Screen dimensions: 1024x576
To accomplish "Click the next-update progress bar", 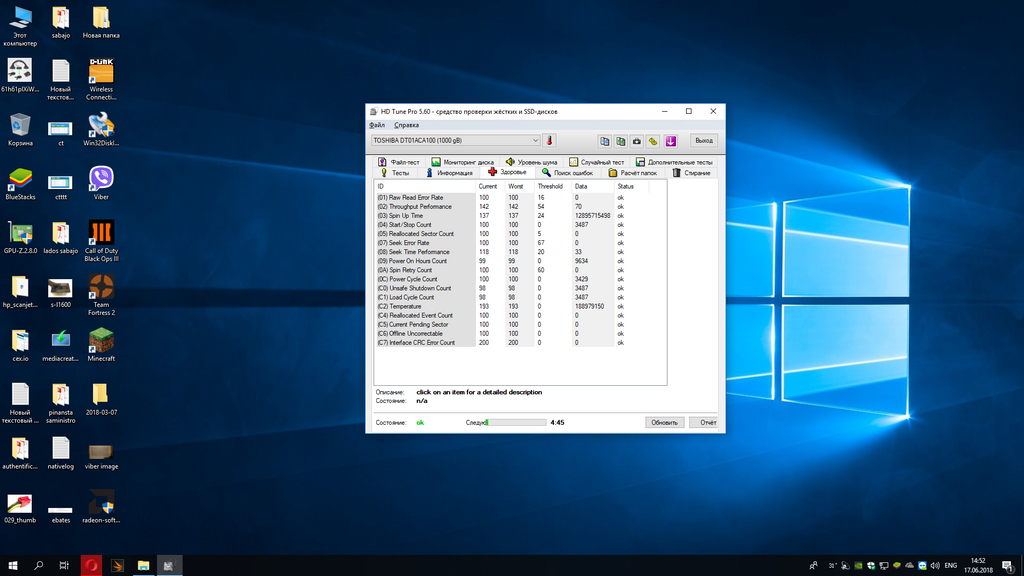I will [x=516, y=423].
